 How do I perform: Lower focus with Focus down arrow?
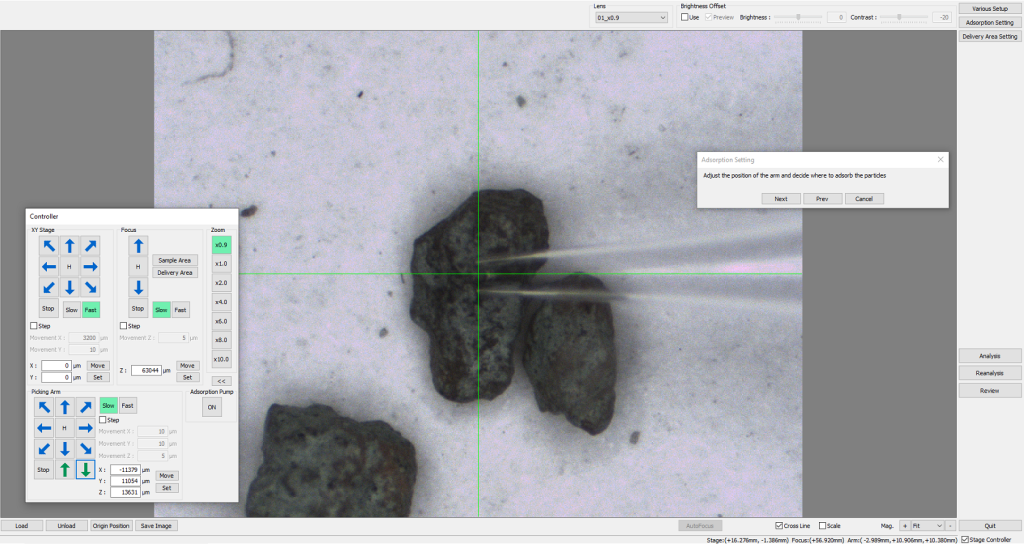pyautogui.click(x=138, y=286)
